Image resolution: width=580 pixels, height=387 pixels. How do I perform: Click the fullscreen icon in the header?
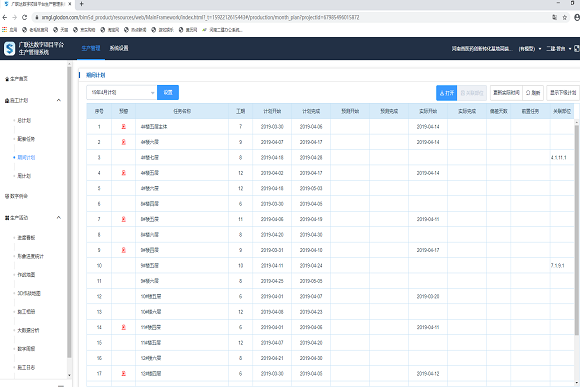[x=576, y=48]
